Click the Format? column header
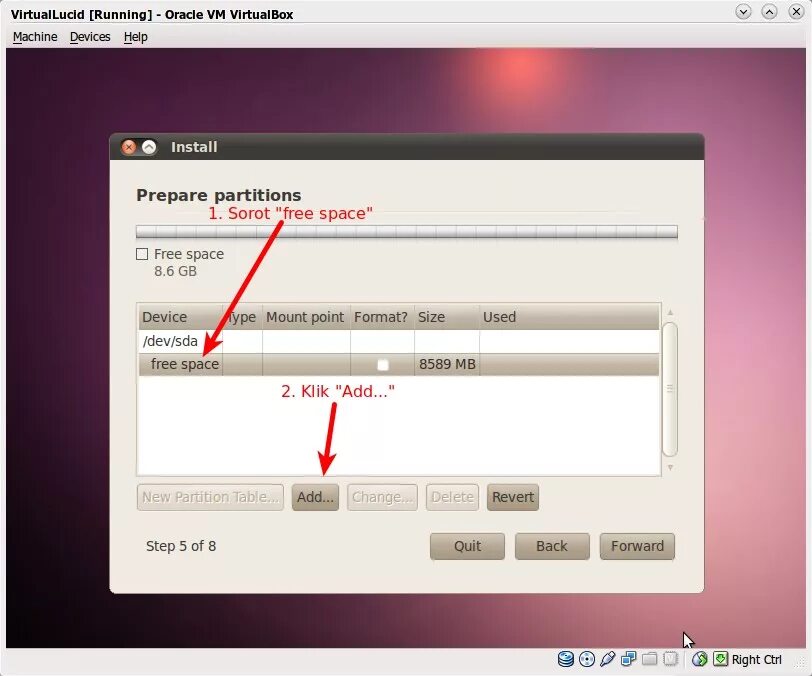812x676 pixels. [x=382, y=317]
